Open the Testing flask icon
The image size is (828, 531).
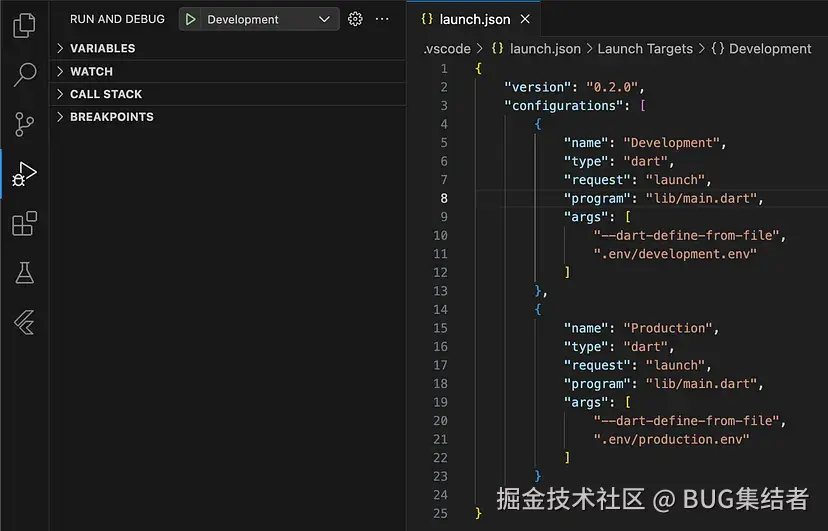pyautogui.click(x=24, y=273)
